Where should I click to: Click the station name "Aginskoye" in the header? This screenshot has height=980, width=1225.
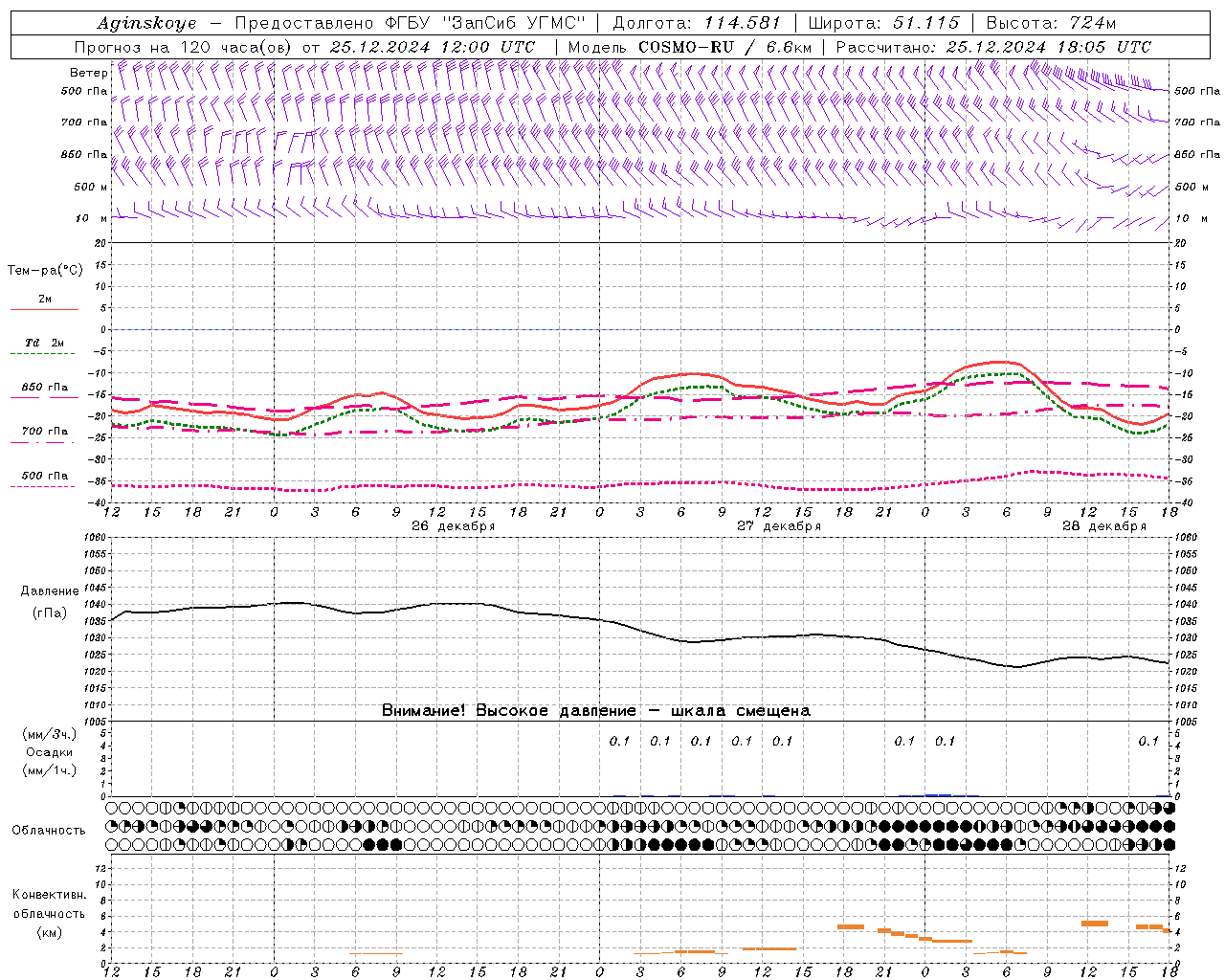point(146,23)
